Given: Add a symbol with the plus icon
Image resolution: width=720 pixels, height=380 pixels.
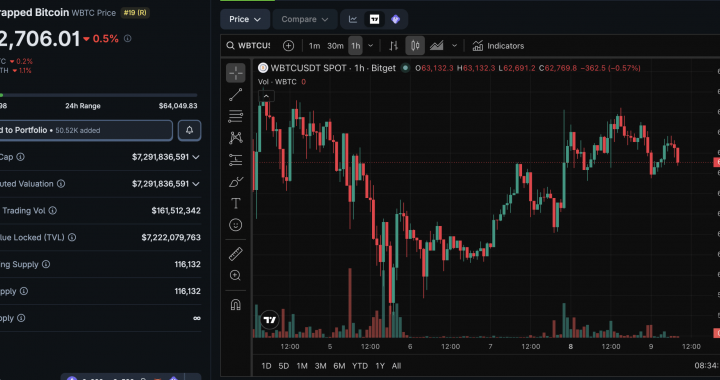Looking at the screenshot, I should tap(288, 46).
